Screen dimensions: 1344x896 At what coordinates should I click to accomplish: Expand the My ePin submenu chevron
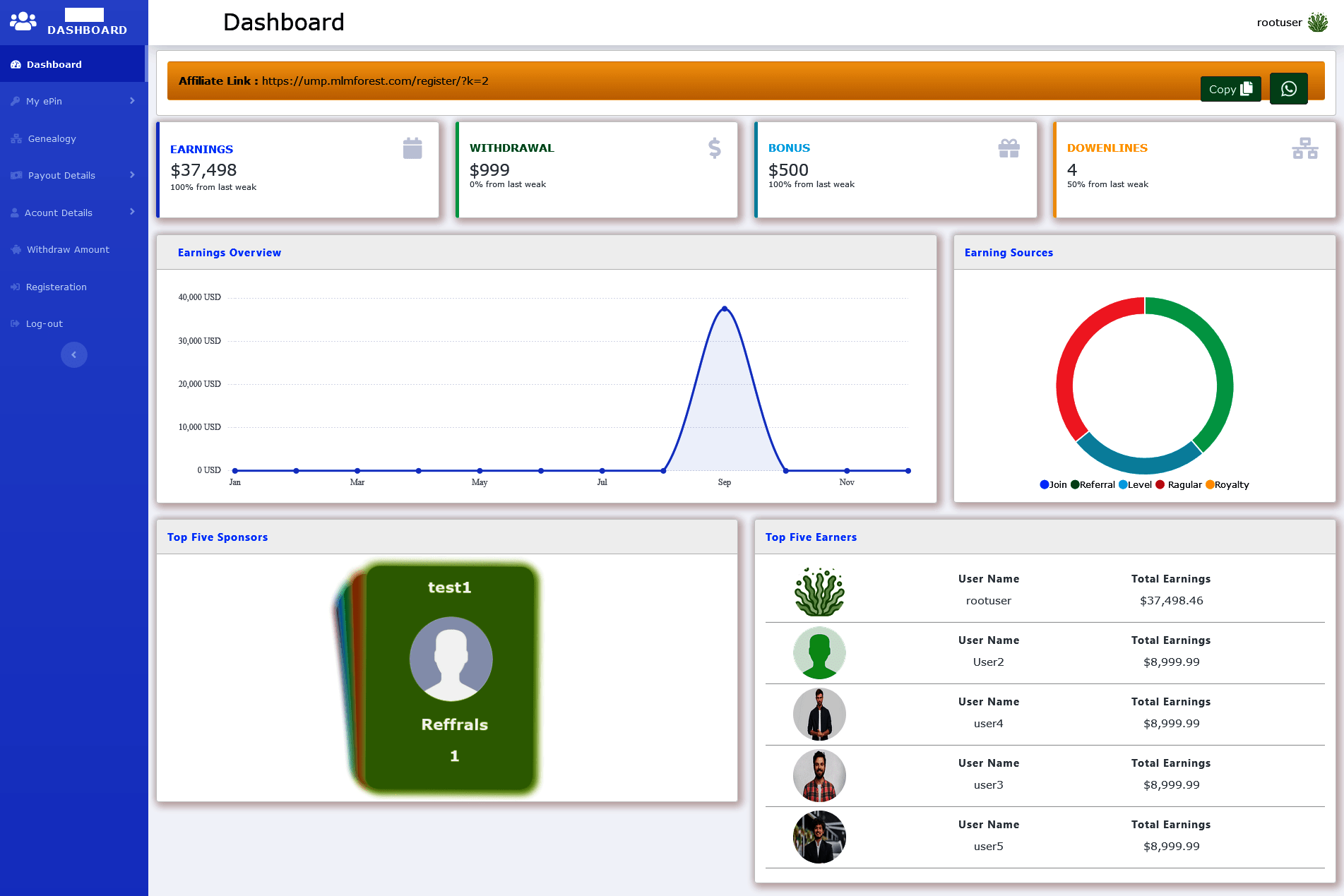(x=132, y=101)
